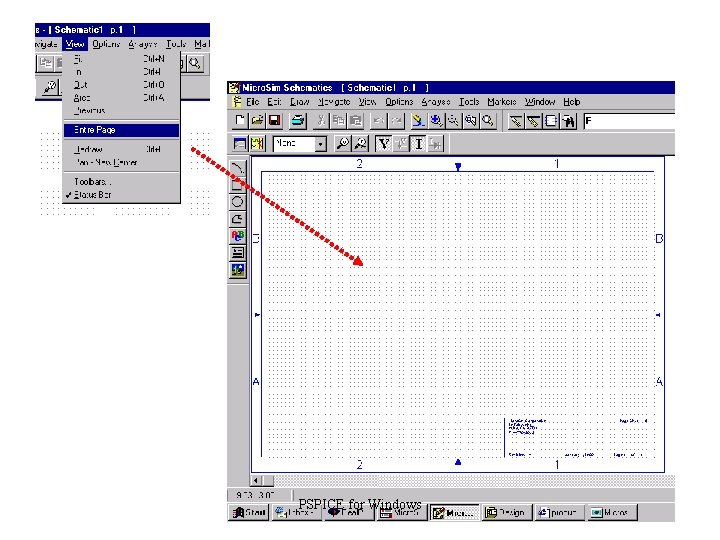
Task: Choose Previous in the View dropdown
Action: pyautogui.click(x=121, y=111)
